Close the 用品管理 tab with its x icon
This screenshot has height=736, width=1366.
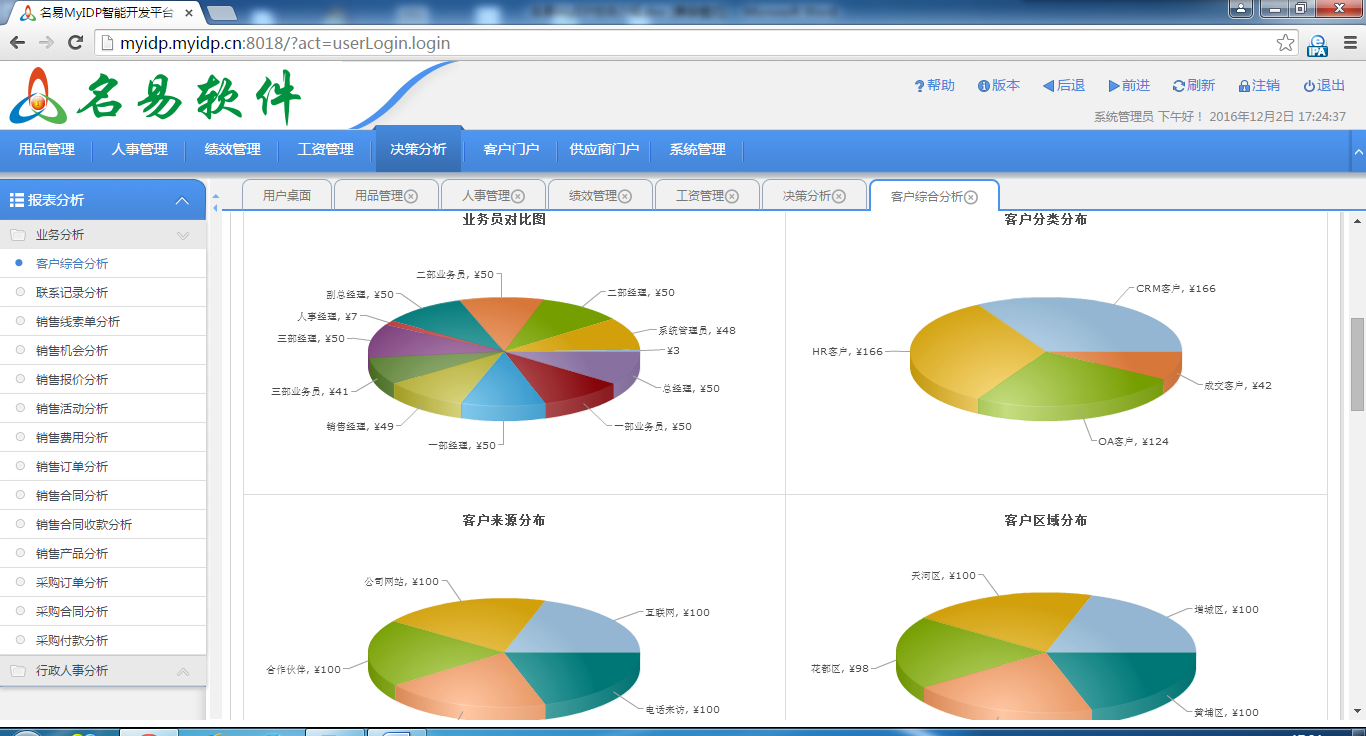(x=411, y=196)
